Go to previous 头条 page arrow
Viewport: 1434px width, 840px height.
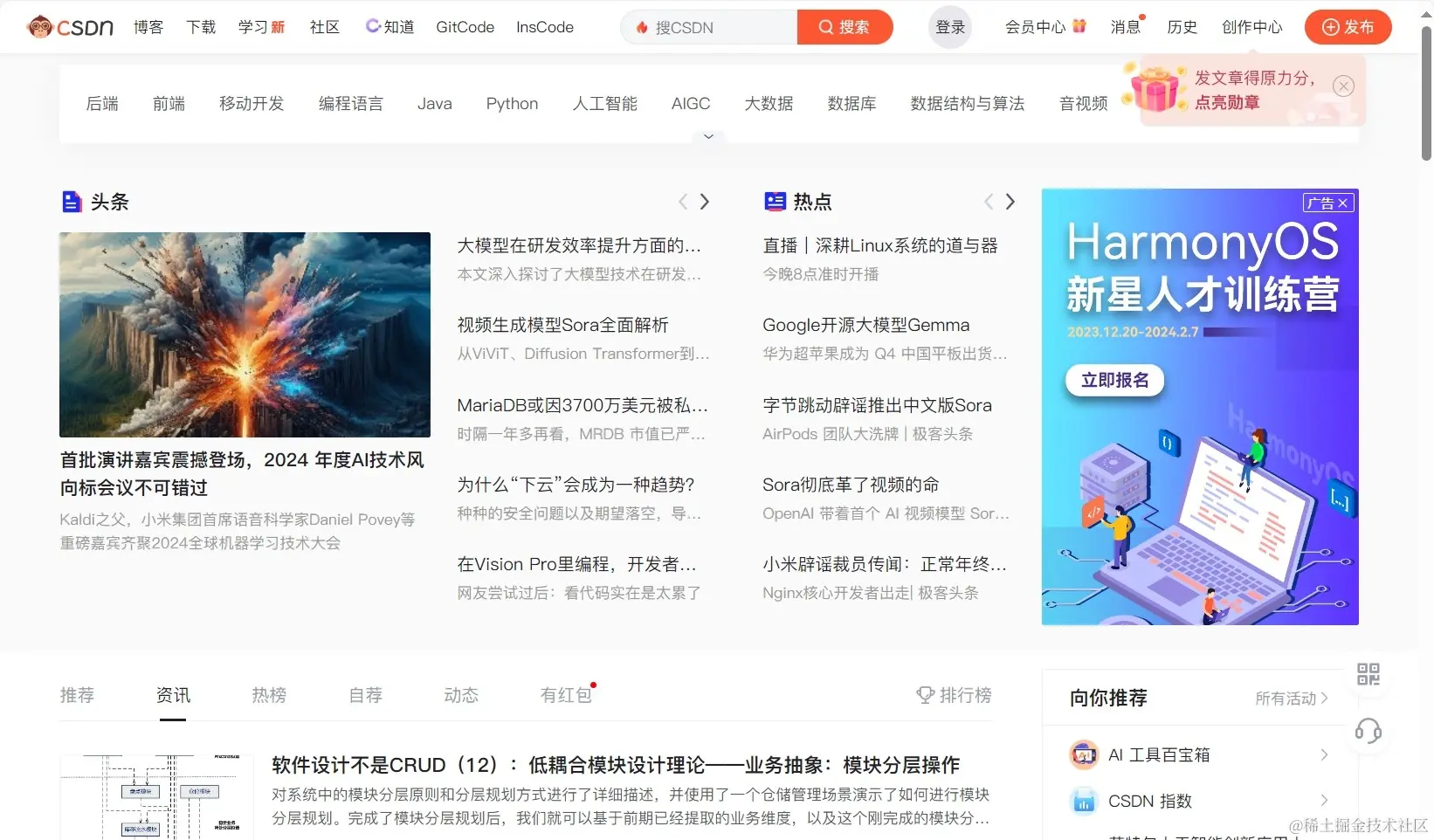coord(683,202)
